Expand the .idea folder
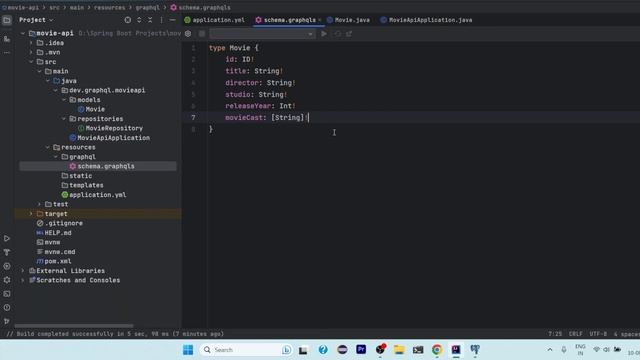This screenshot has height=360, width=640. click(31, 43)
